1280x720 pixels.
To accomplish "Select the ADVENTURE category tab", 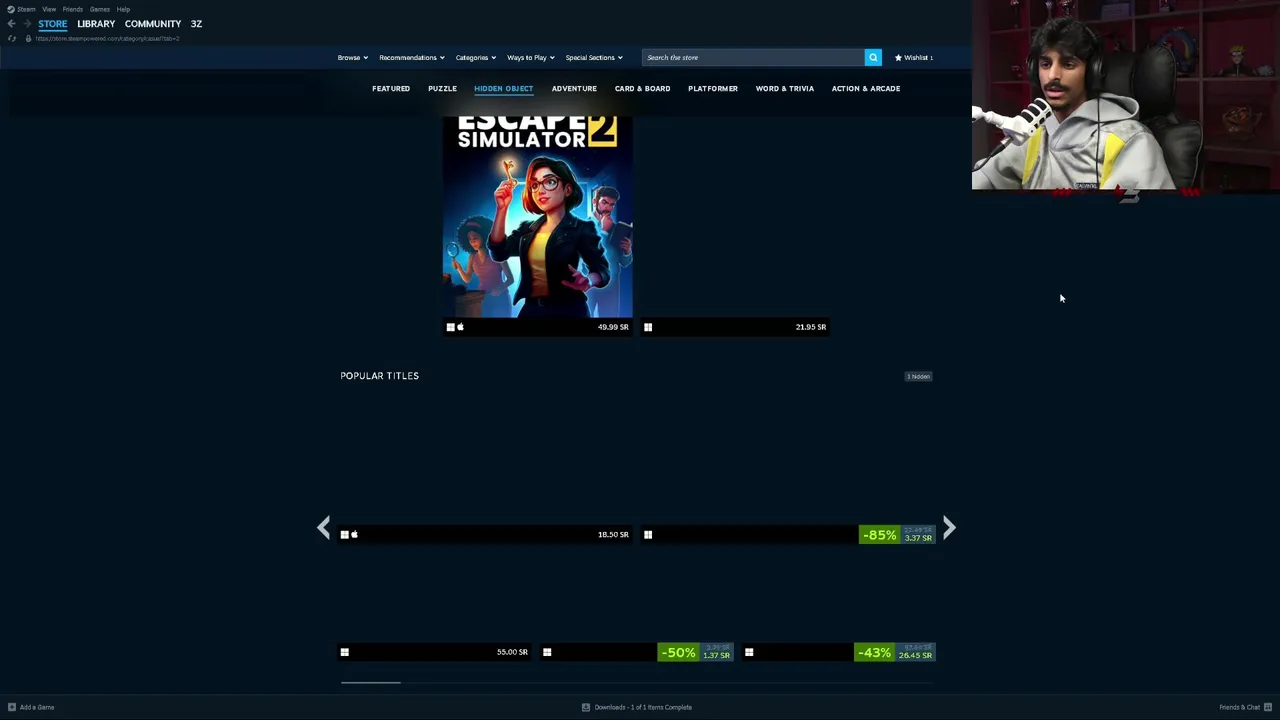I will click(x=574, y=88).
